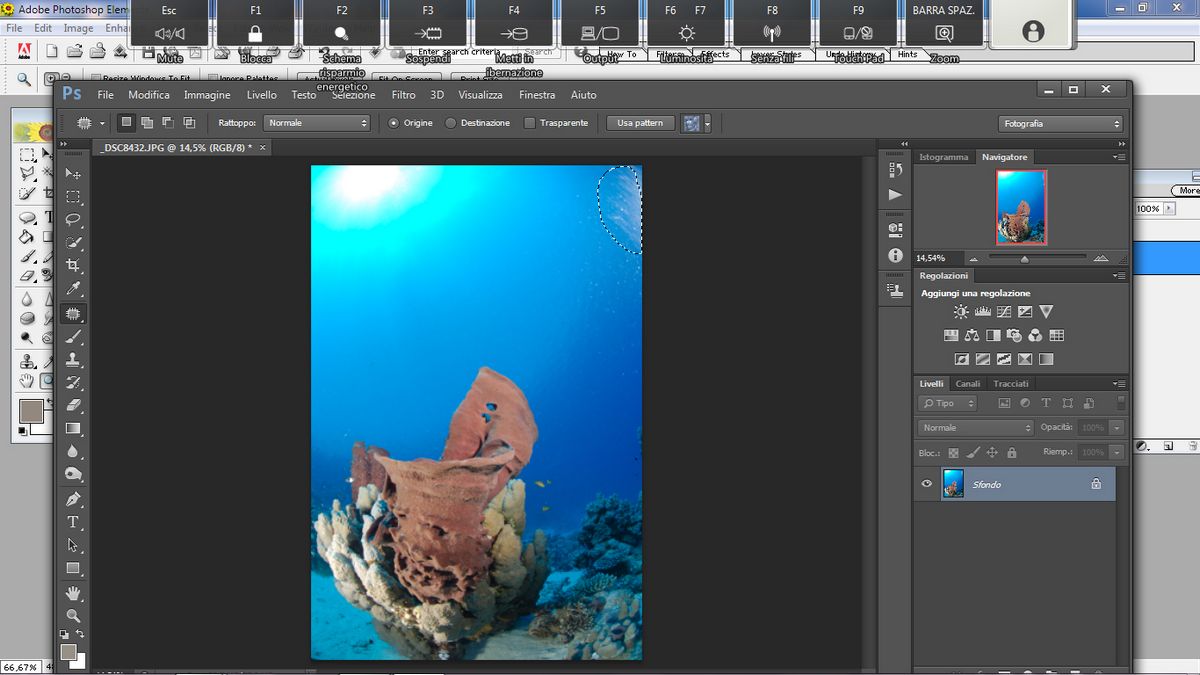Select the Clone Stamp tool

[73, 361]
